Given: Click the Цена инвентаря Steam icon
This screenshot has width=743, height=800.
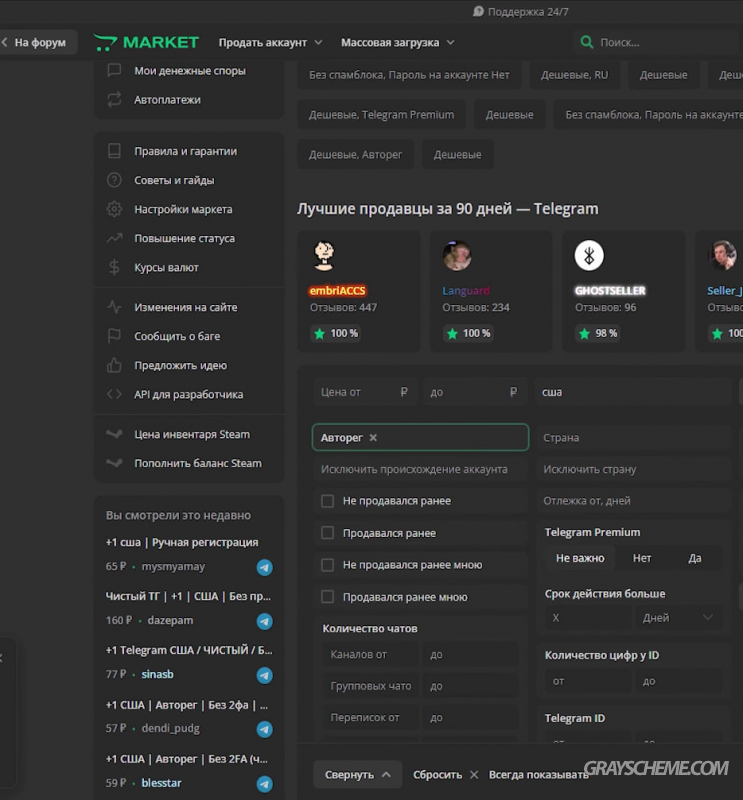Looking at the screenshot, I should point(114,434).
